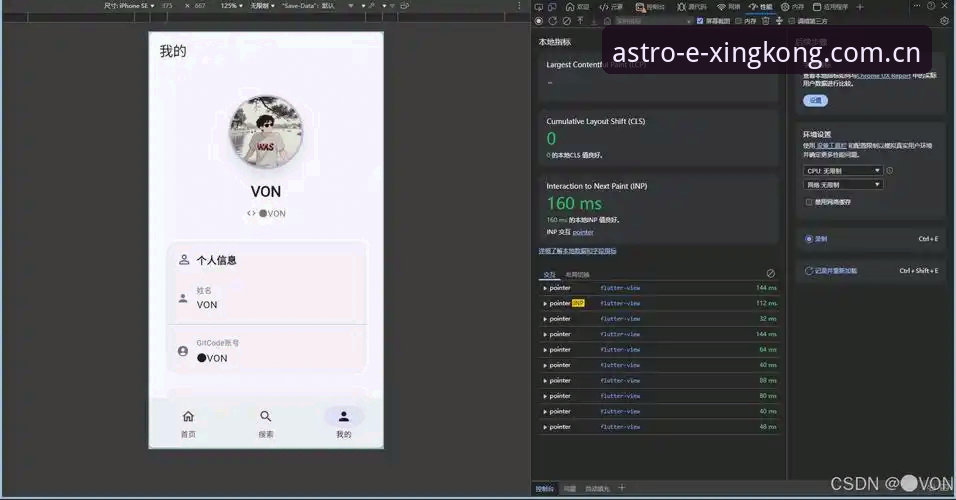Clear the interactions log list
The height and width of the screenshot is (500, 956).
tap(771, 273)
